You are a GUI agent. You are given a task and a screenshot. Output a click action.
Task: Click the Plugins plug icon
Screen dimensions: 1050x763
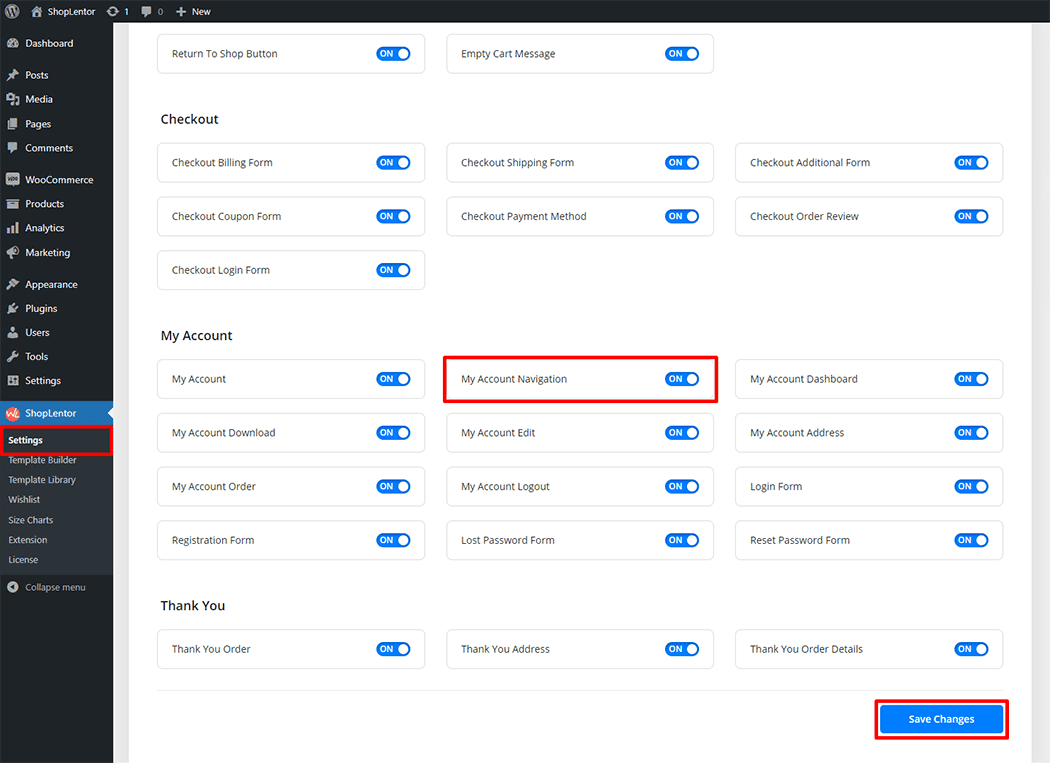coord(13,308)
